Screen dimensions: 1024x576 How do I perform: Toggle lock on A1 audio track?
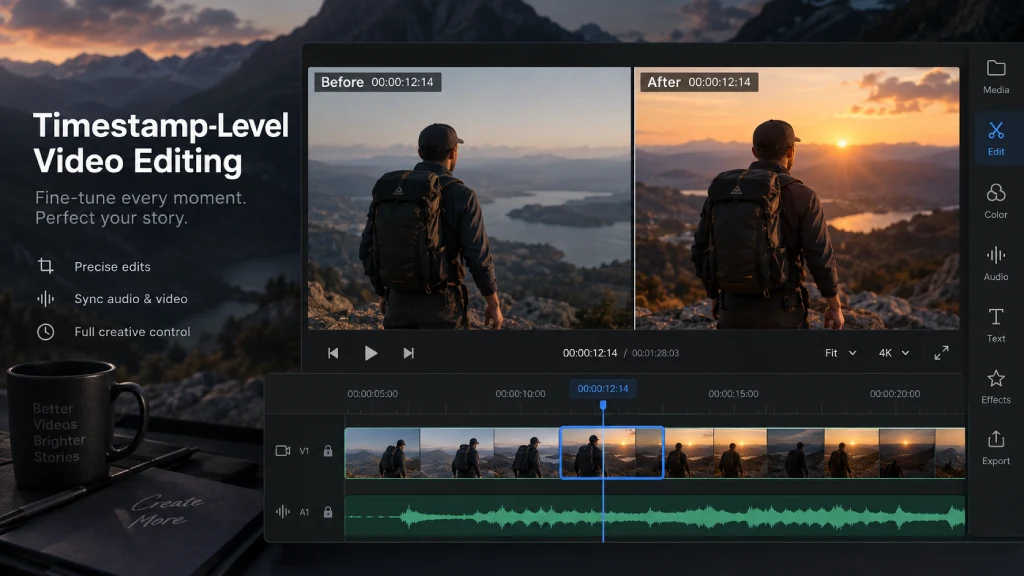[x=328, y=512]
